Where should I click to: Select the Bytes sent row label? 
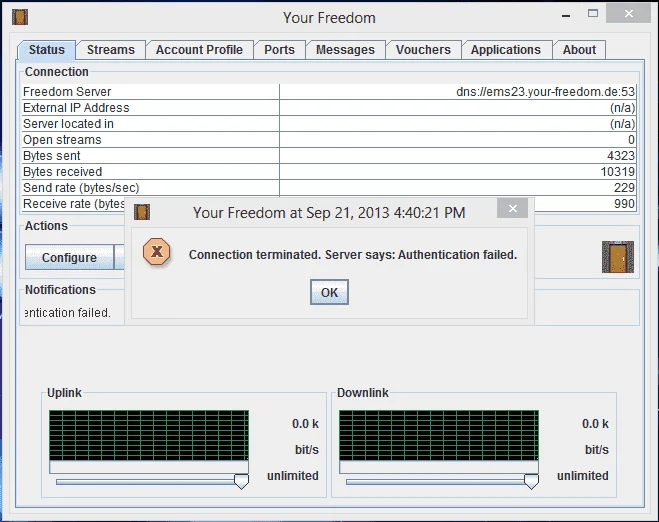(x=51, y=156)
